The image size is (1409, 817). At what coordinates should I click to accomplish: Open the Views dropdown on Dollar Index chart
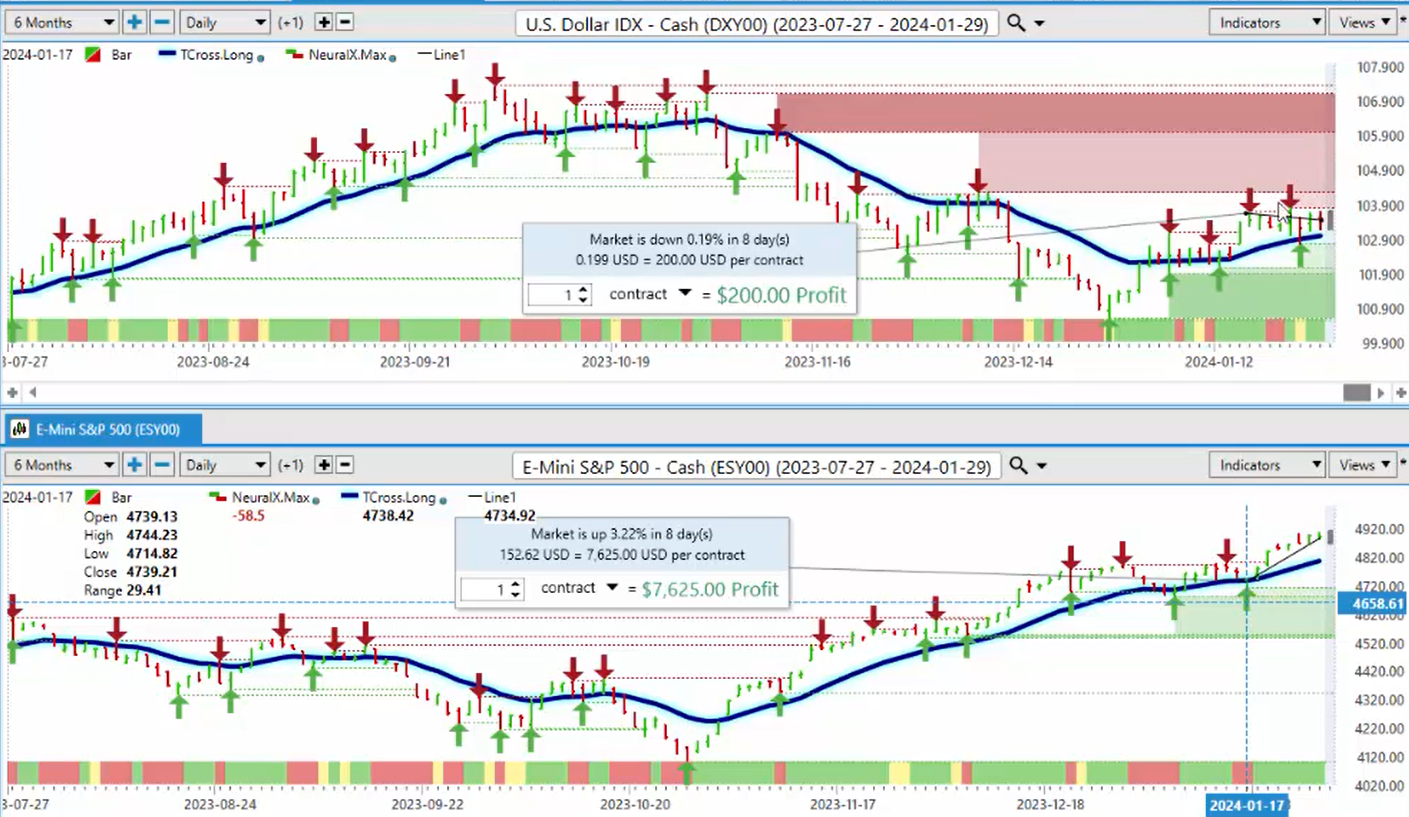coord(1365,21)
